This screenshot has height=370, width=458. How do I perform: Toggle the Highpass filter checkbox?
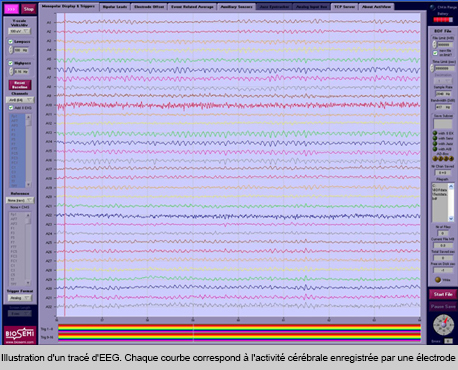pos(11,63)
